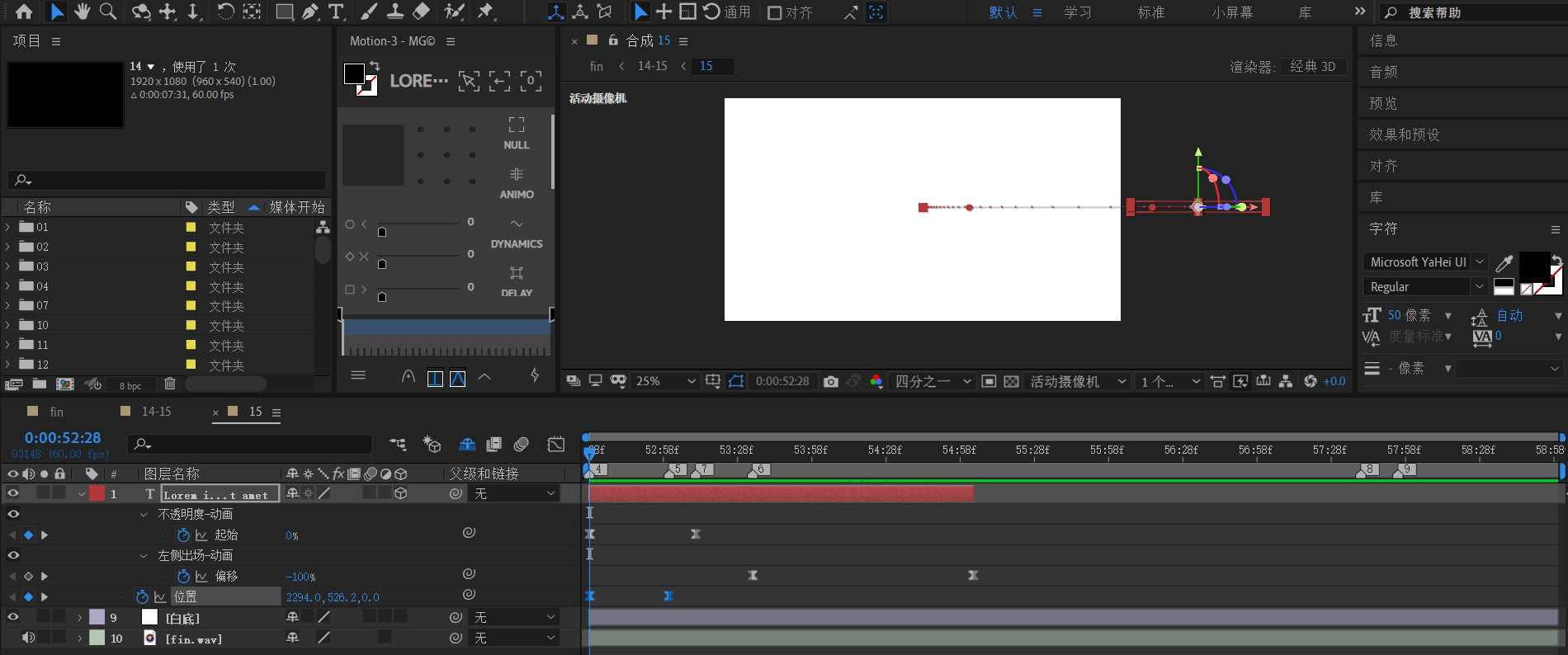Viewport: 1568px width, 655px height.
Task: Toggle transparency grid in viewer
Action: coord(1011,381)
